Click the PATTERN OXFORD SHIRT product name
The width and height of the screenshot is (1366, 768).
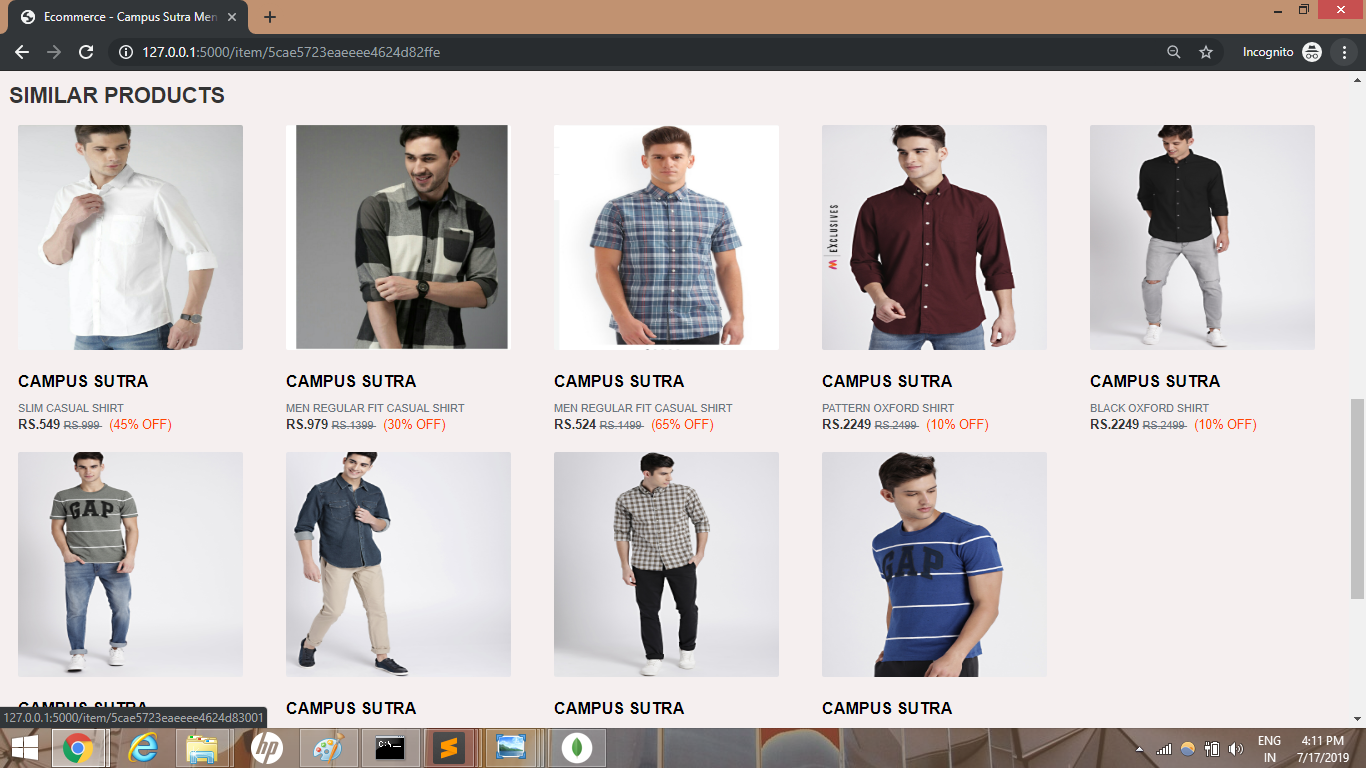coord(888,408)
